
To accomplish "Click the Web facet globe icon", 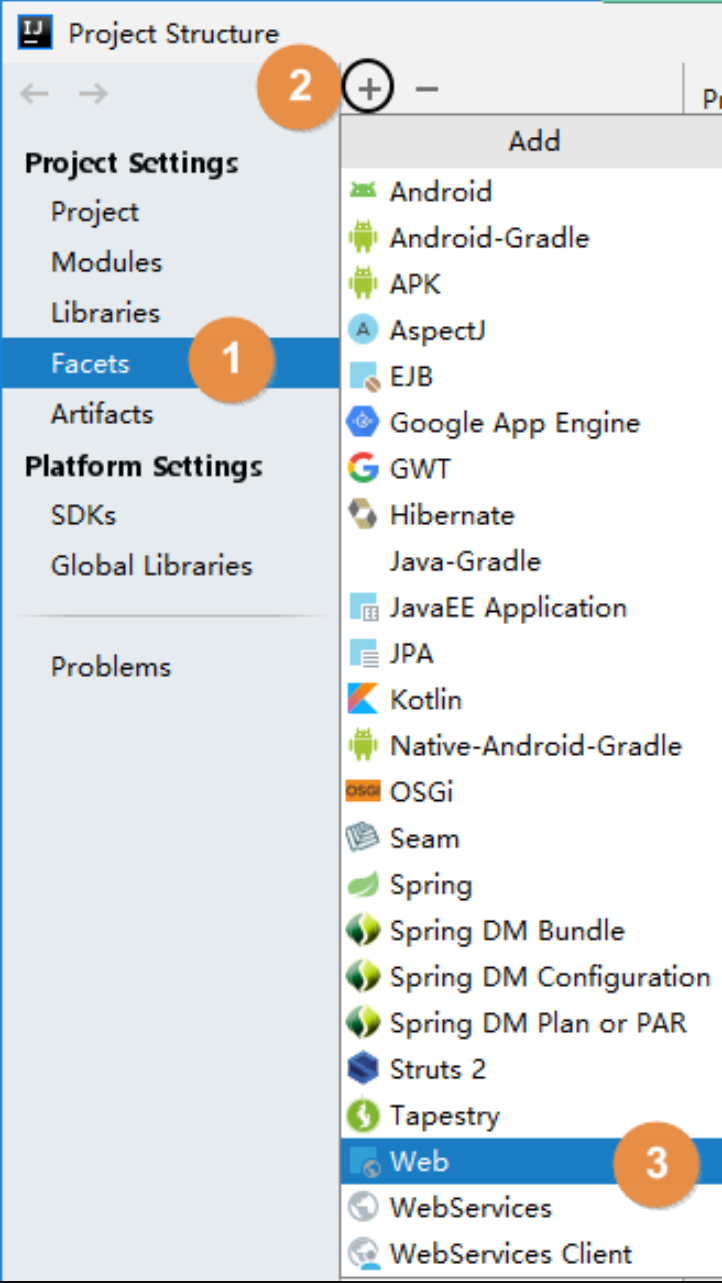I will (x=363, y=1162).
